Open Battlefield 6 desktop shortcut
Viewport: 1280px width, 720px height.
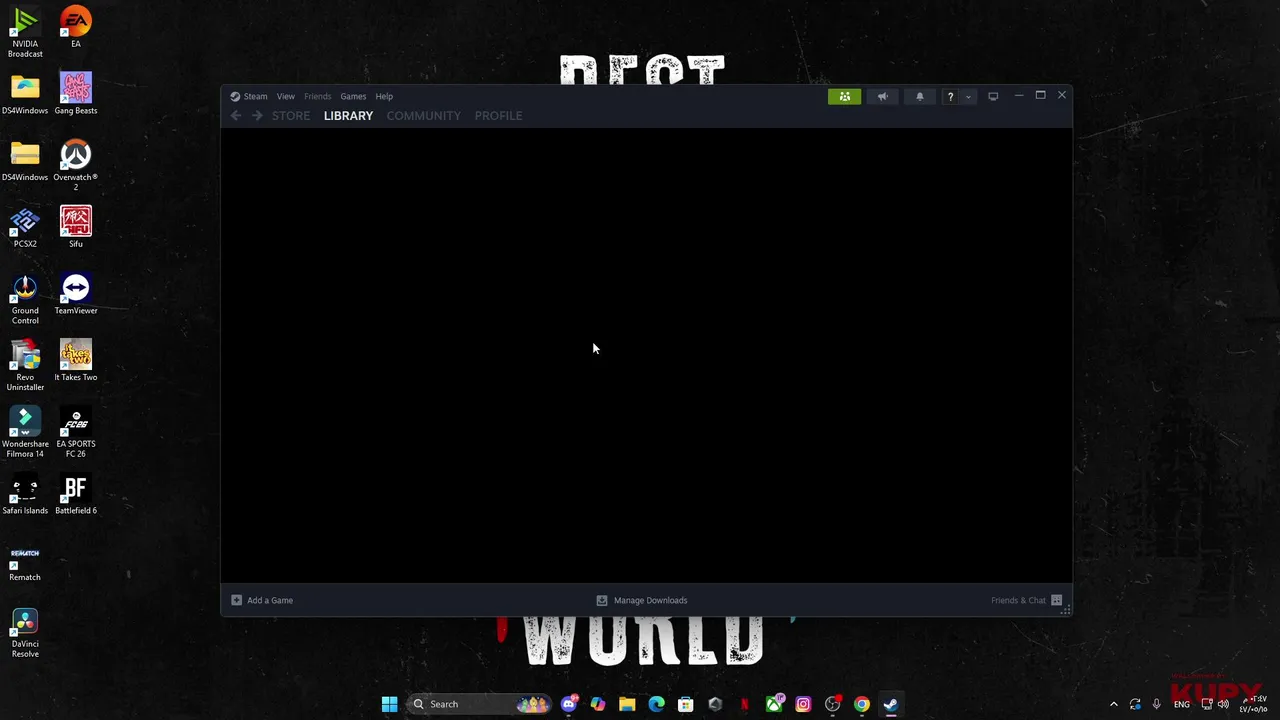pyautogui.click(x=75, y=494)
